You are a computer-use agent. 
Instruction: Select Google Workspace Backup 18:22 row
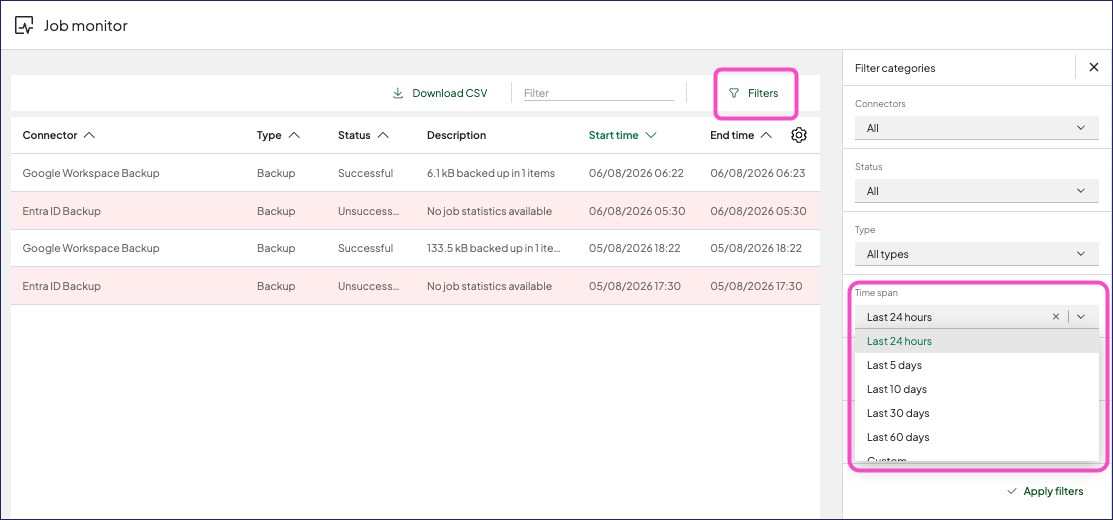click(x=415, y=248)
